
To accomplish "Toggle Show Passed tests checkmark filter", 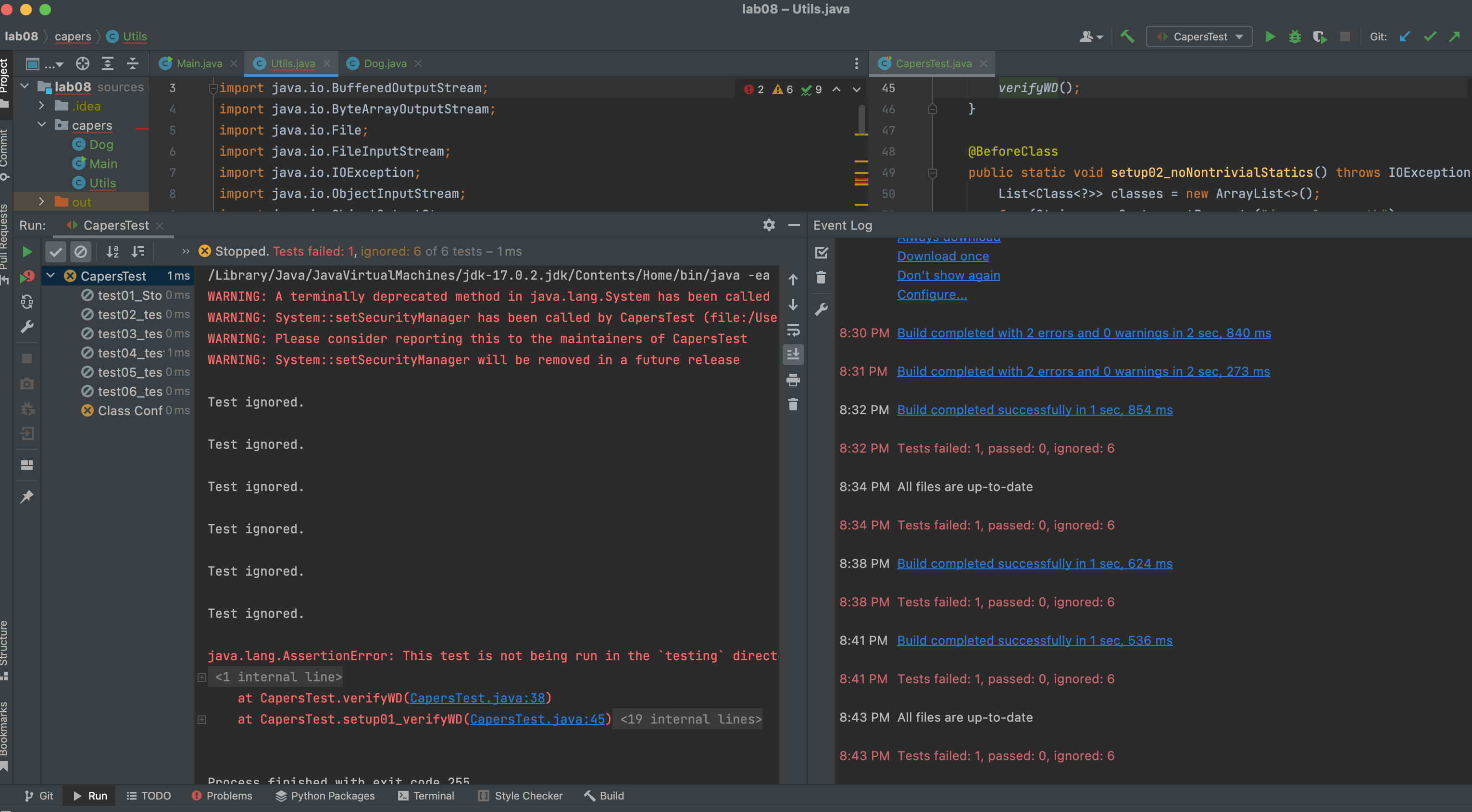I will [55, 252].
